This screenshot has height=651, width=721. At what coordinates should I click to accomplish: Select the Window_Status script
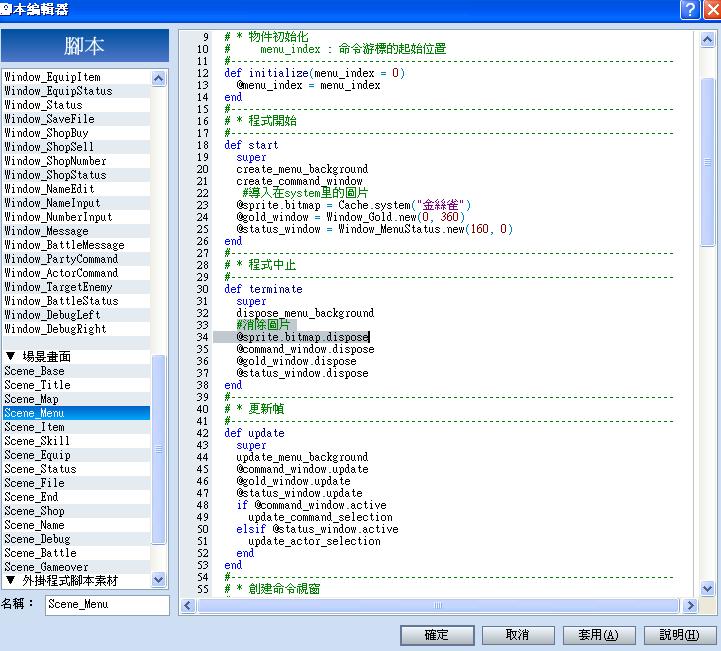(x=76, y=105)
